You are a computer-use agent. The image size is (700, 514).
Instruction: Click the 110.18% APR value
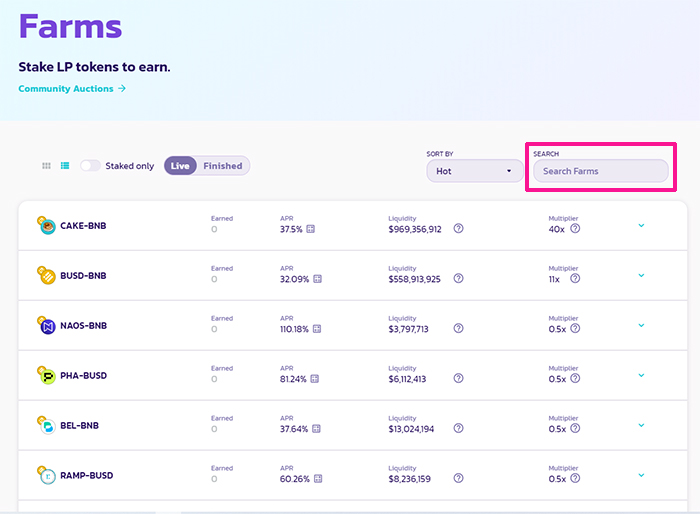pos(294,330)
